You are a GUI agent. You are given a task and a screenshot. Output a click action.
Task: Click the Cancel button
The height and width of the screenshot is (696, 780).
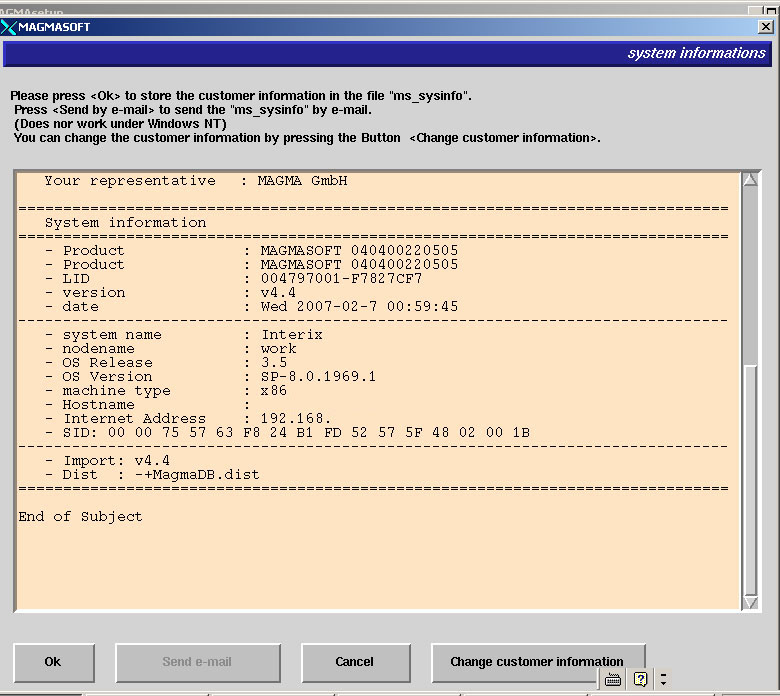355,663
